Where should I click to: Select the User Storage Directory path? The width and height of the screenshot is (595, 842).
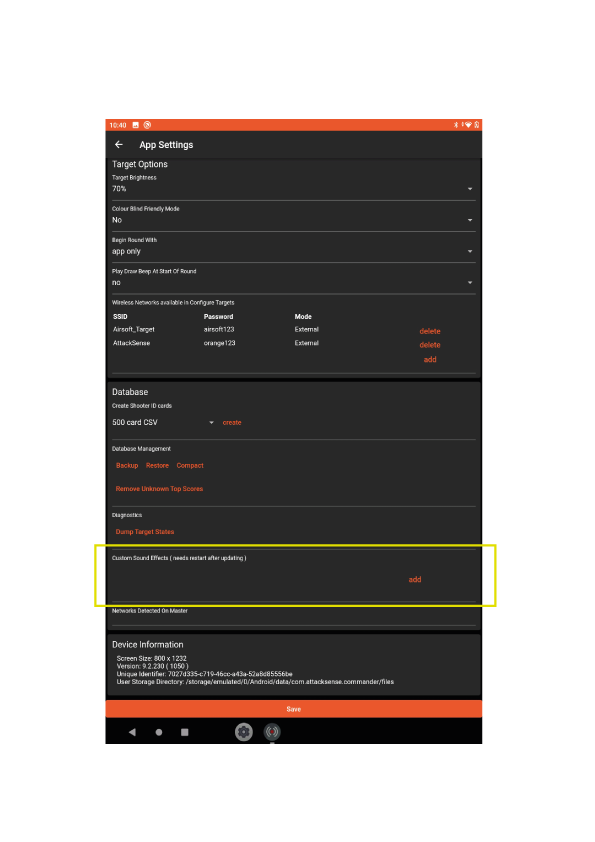click(255, 682)
